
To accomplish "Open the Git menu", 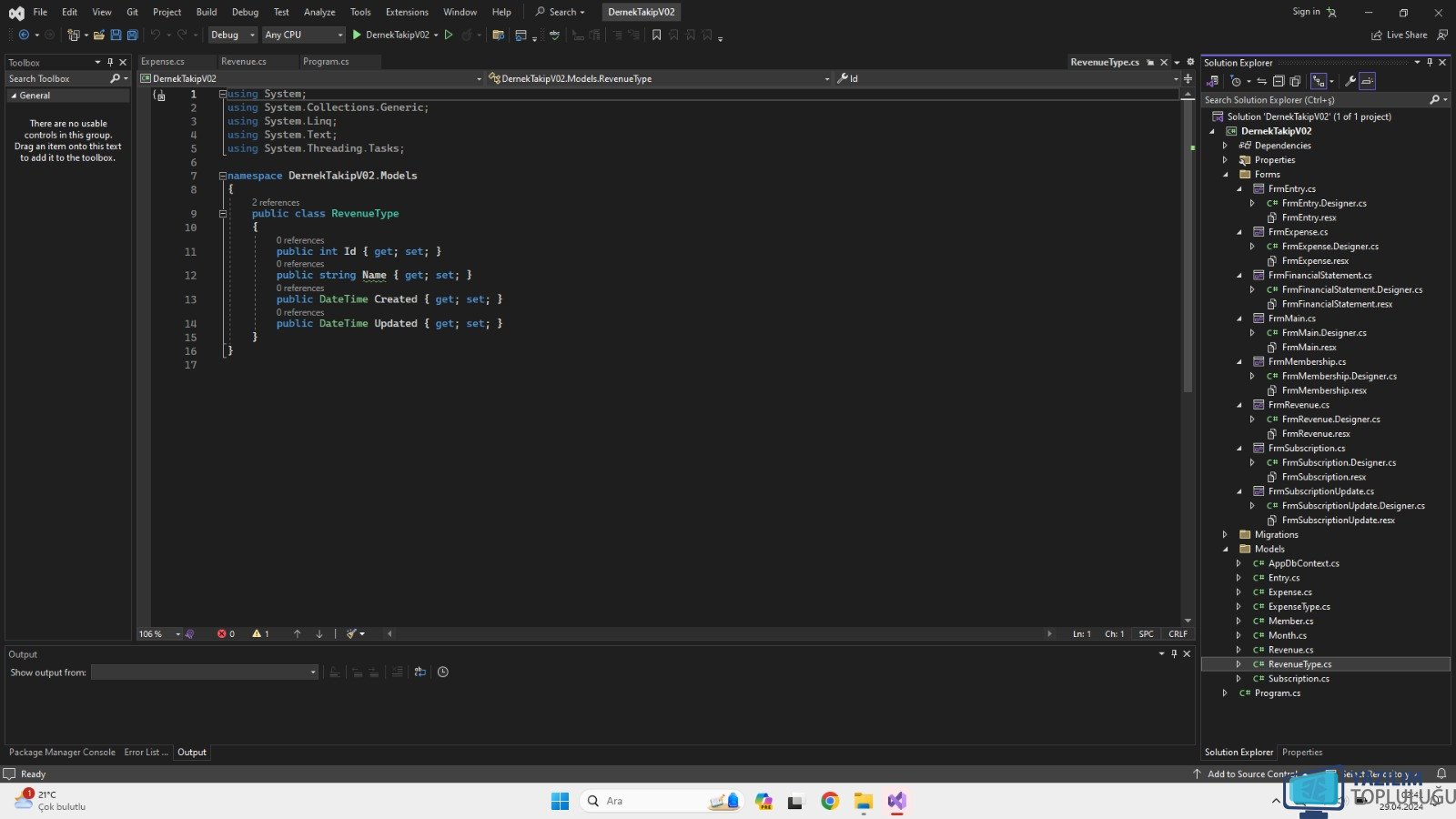I will (x=133, y=12).
